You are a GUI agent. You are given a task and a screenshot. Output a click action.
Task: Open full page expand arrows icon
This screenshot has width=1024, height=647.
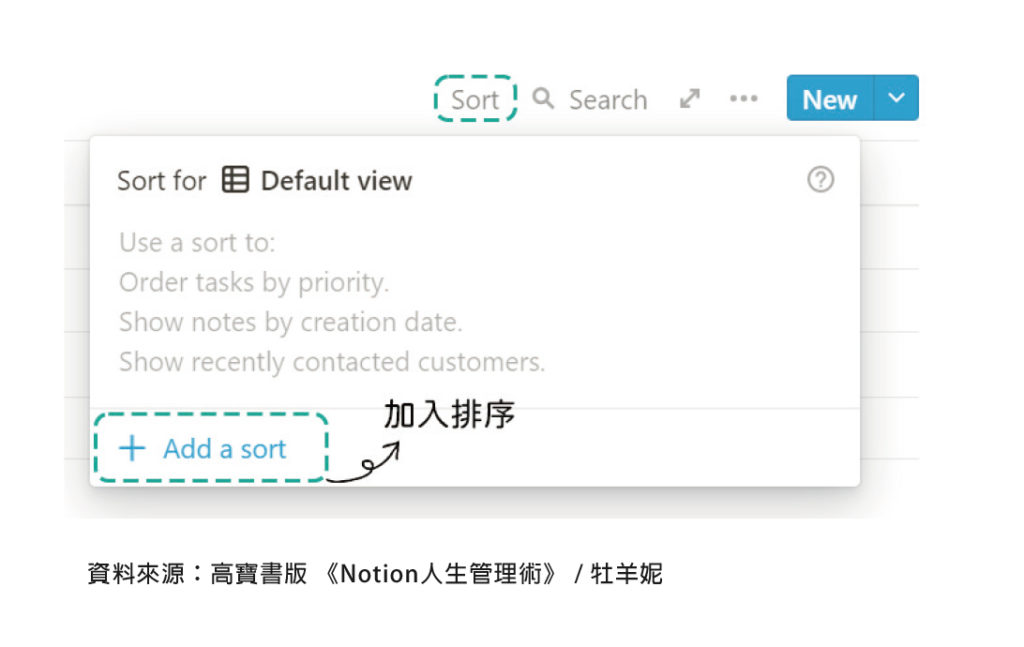pyautogui.click(x=690, y=99)
